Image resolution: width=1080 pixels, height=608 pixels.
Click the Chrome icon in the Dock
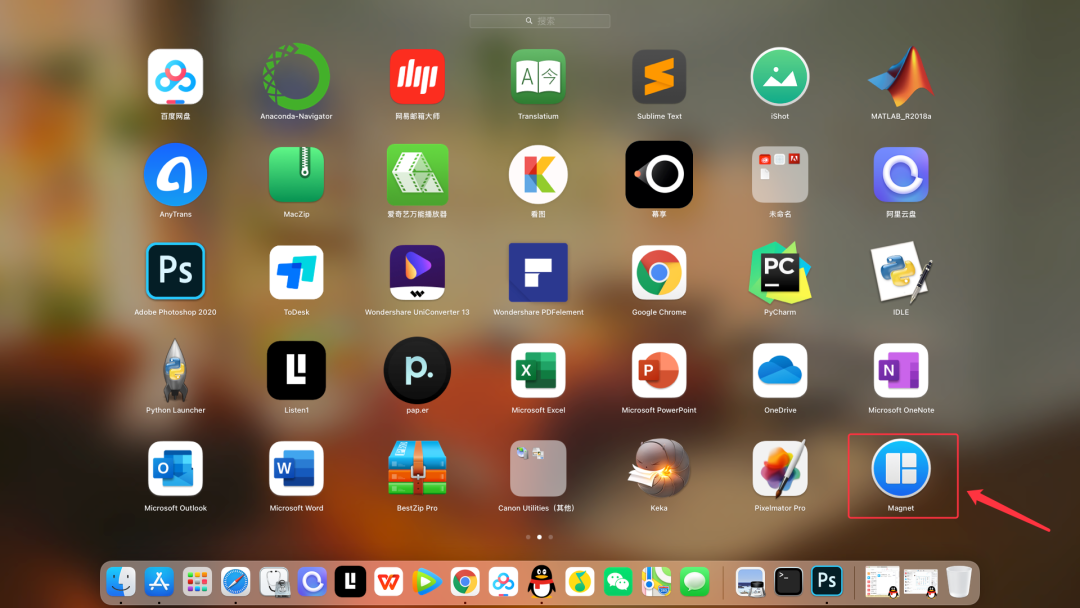(x=465, y=582)
